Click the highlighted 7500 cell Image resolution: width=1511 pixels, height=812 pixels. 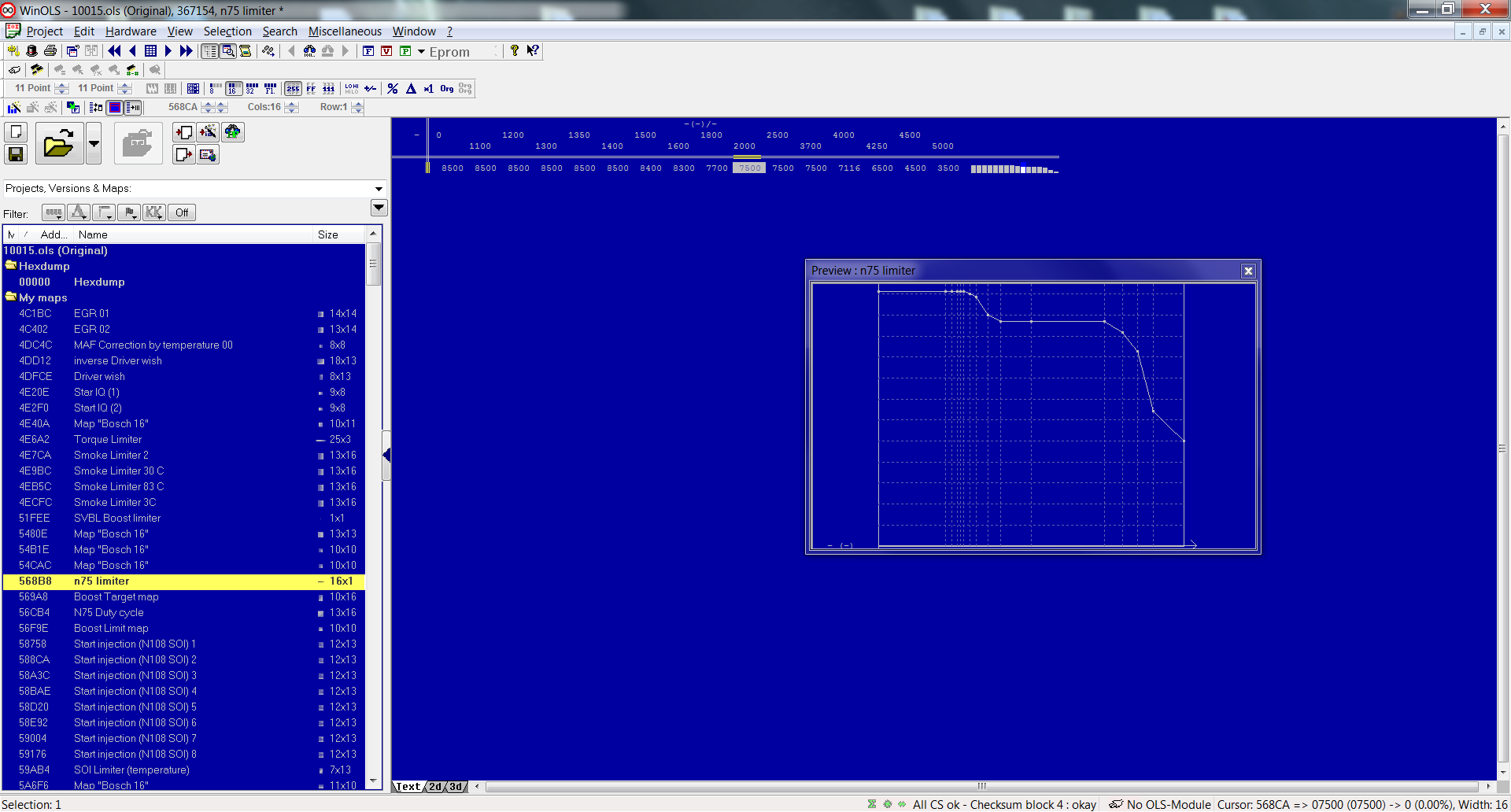click(x=749, y=168)
